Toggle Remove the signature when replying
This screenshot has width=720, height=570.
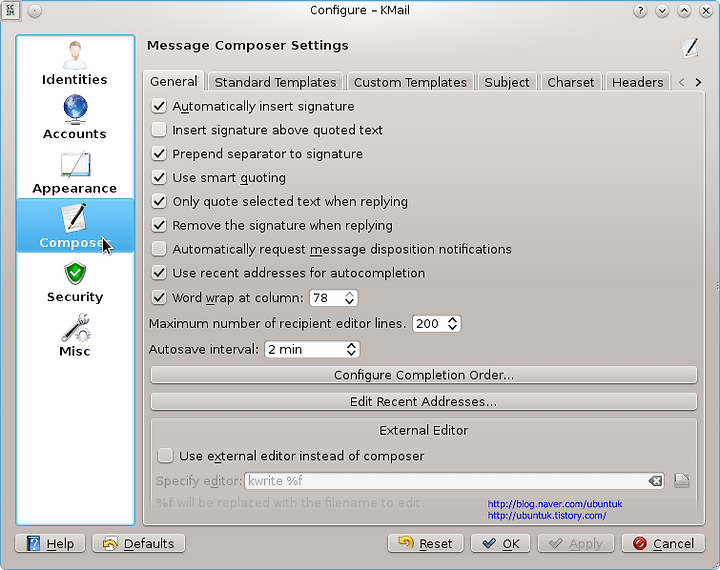pyautogui.click(x=159, y=226)
